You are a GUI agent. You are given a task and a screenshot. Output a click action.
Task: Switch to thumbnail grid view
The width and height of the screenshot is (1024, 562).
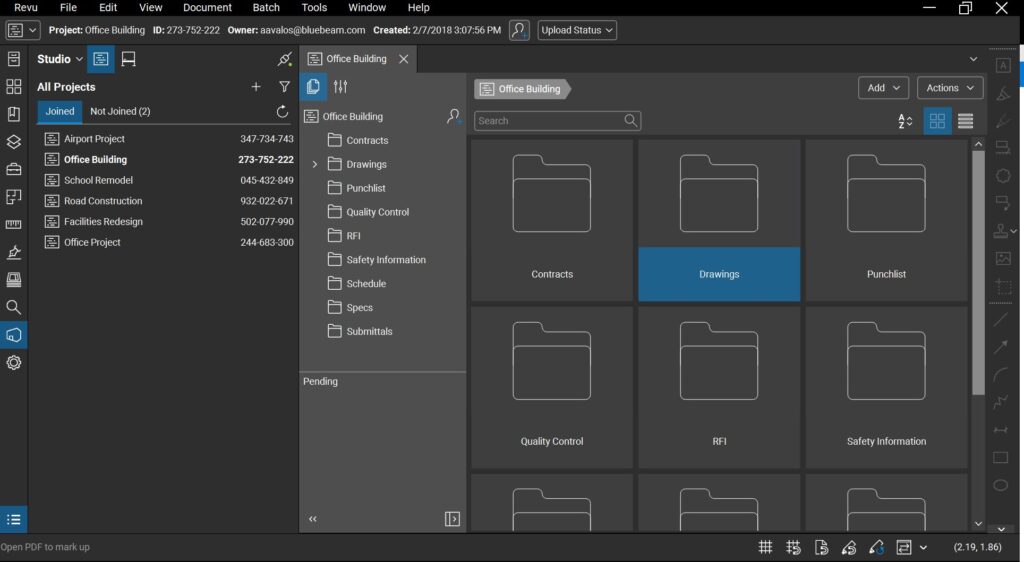[937, 121]
